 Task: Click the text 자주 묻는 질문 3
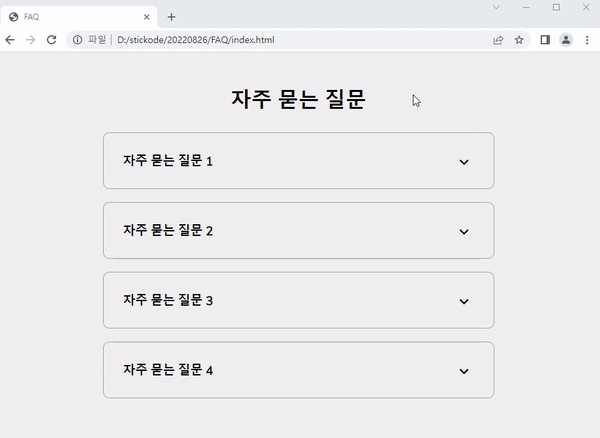[168, 300]
